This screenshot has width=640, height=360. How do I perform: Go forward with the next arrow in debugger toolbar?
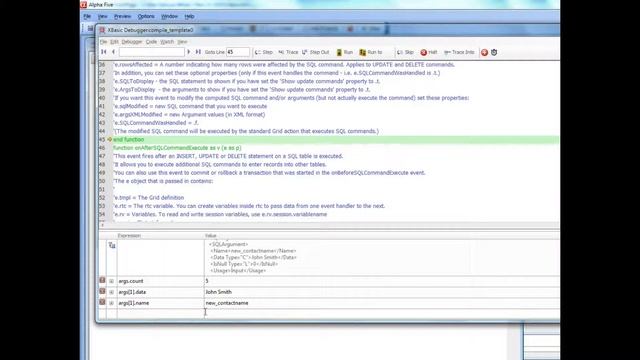point(189,52)
